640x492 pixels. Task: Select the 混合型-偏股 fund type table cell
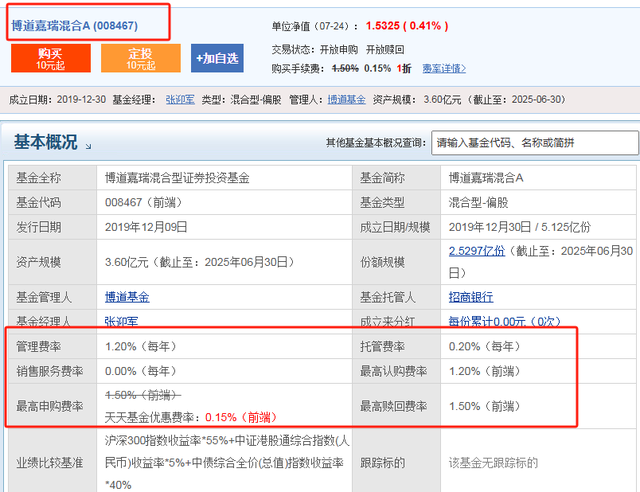click(x=538, y=202)
